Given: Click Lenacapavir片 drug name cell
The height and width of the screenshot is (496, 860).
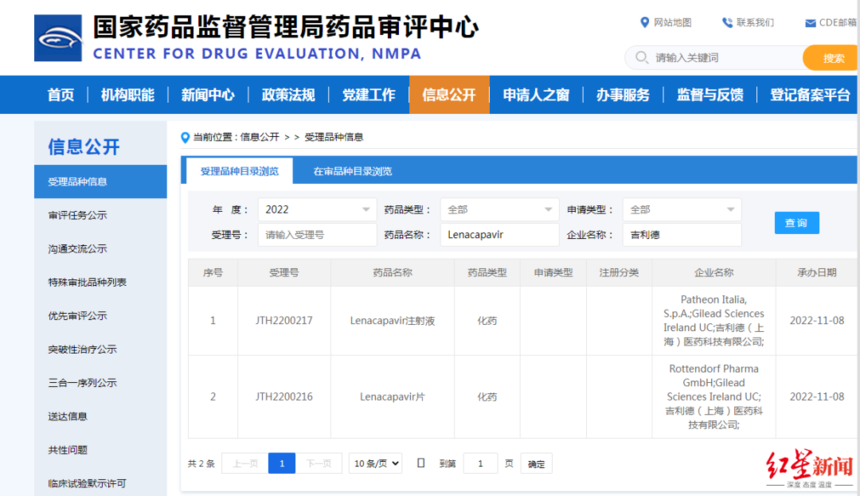Looking at the screenshot, I should pyautogui.click(x=392, y=397).
